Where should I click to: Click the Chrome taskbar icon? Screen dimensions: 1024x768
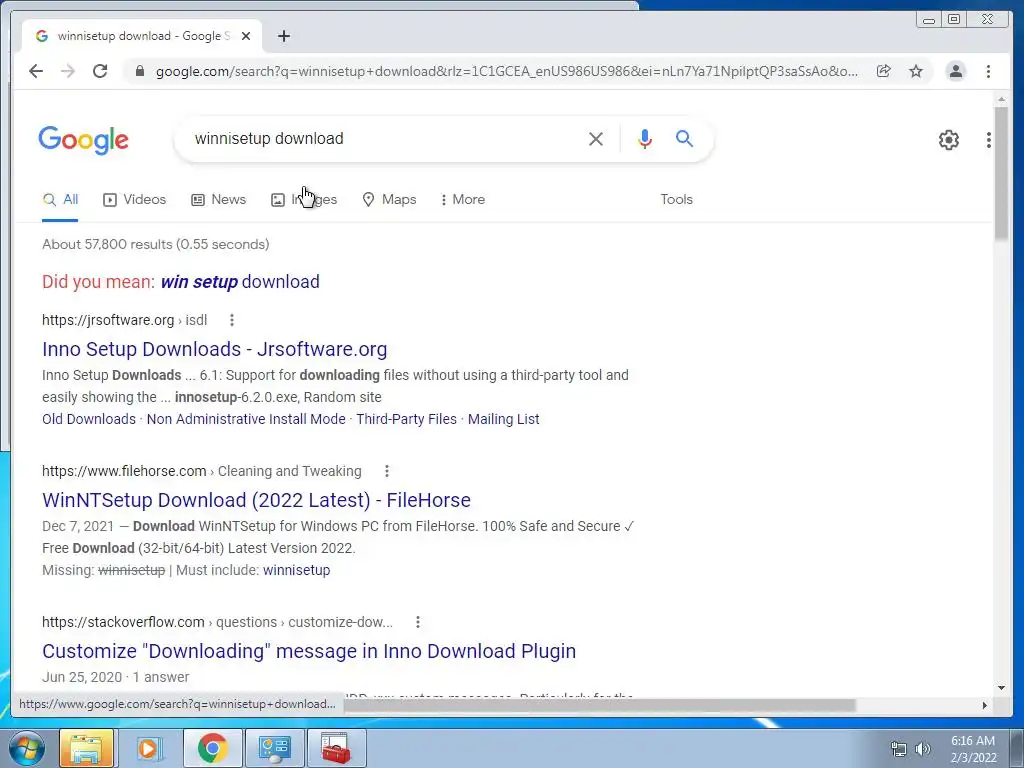[212, 748]
